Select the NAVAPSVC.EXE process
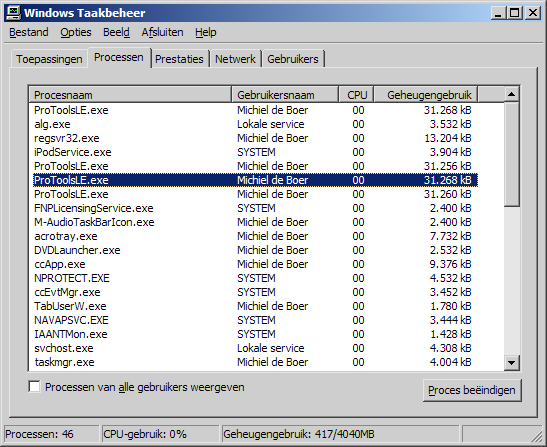Image resolution: width=547 pixels, height=447 pixels. pyautogui.click(x=254, y=320)
